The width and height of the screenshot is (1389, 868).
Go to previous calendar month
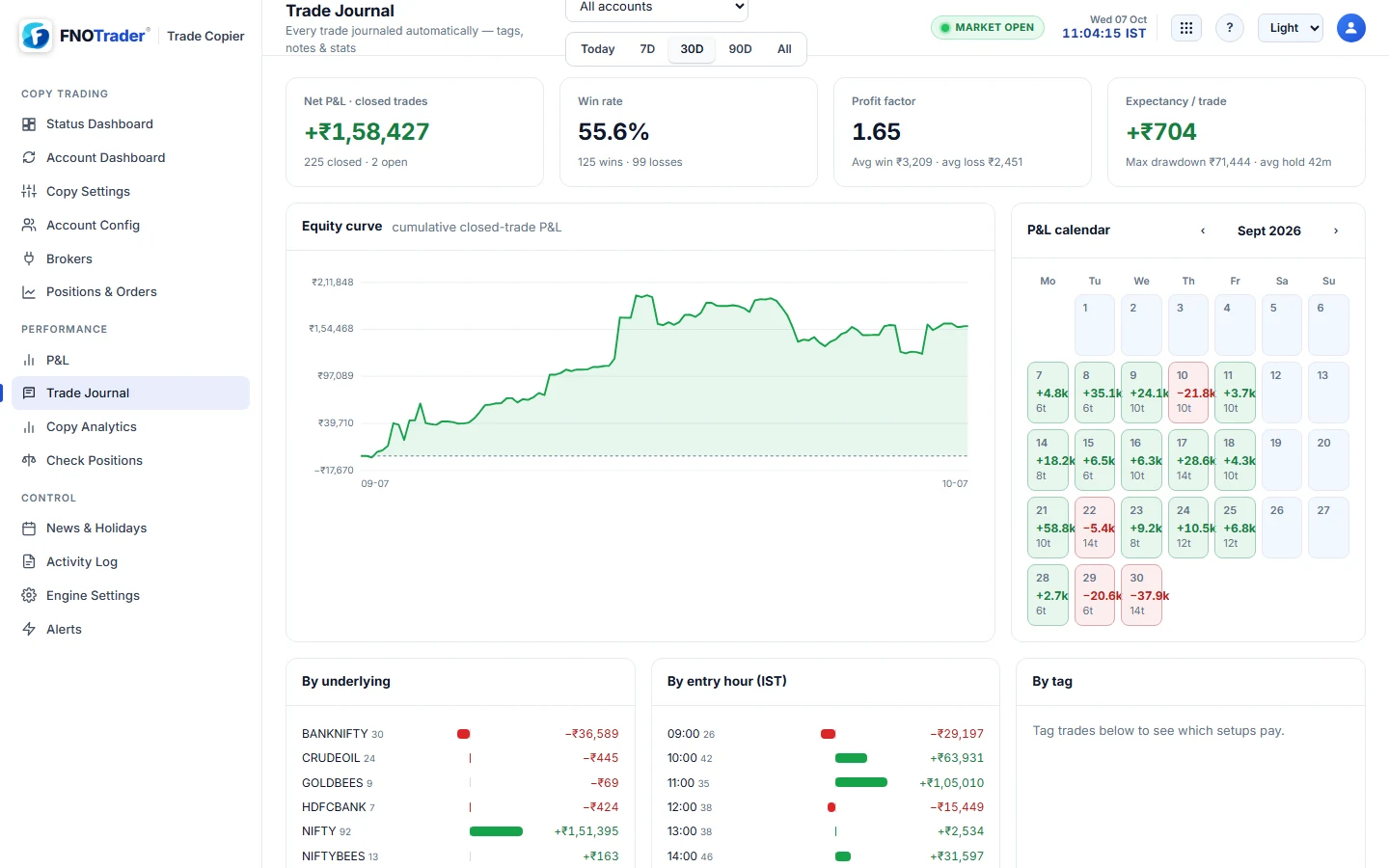[1203, 231]
